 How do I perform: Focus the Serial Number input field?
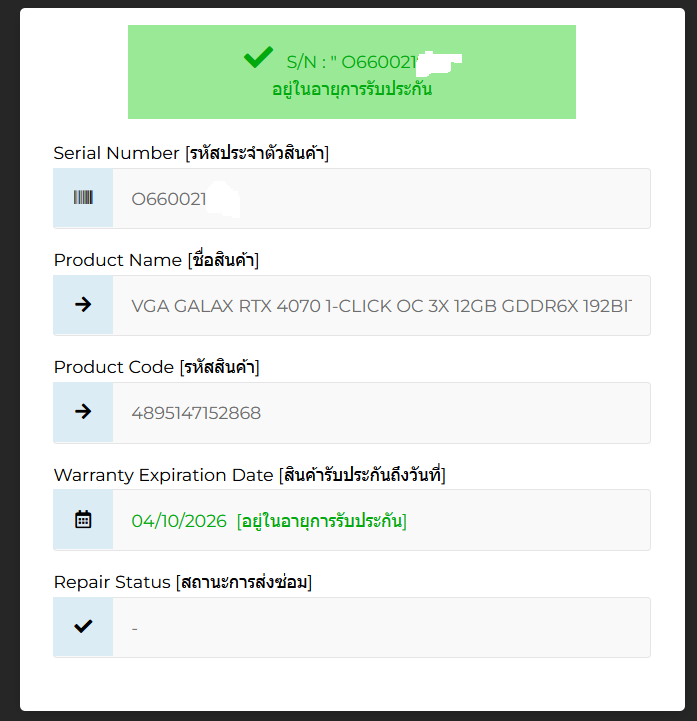[x=380, y=198]
